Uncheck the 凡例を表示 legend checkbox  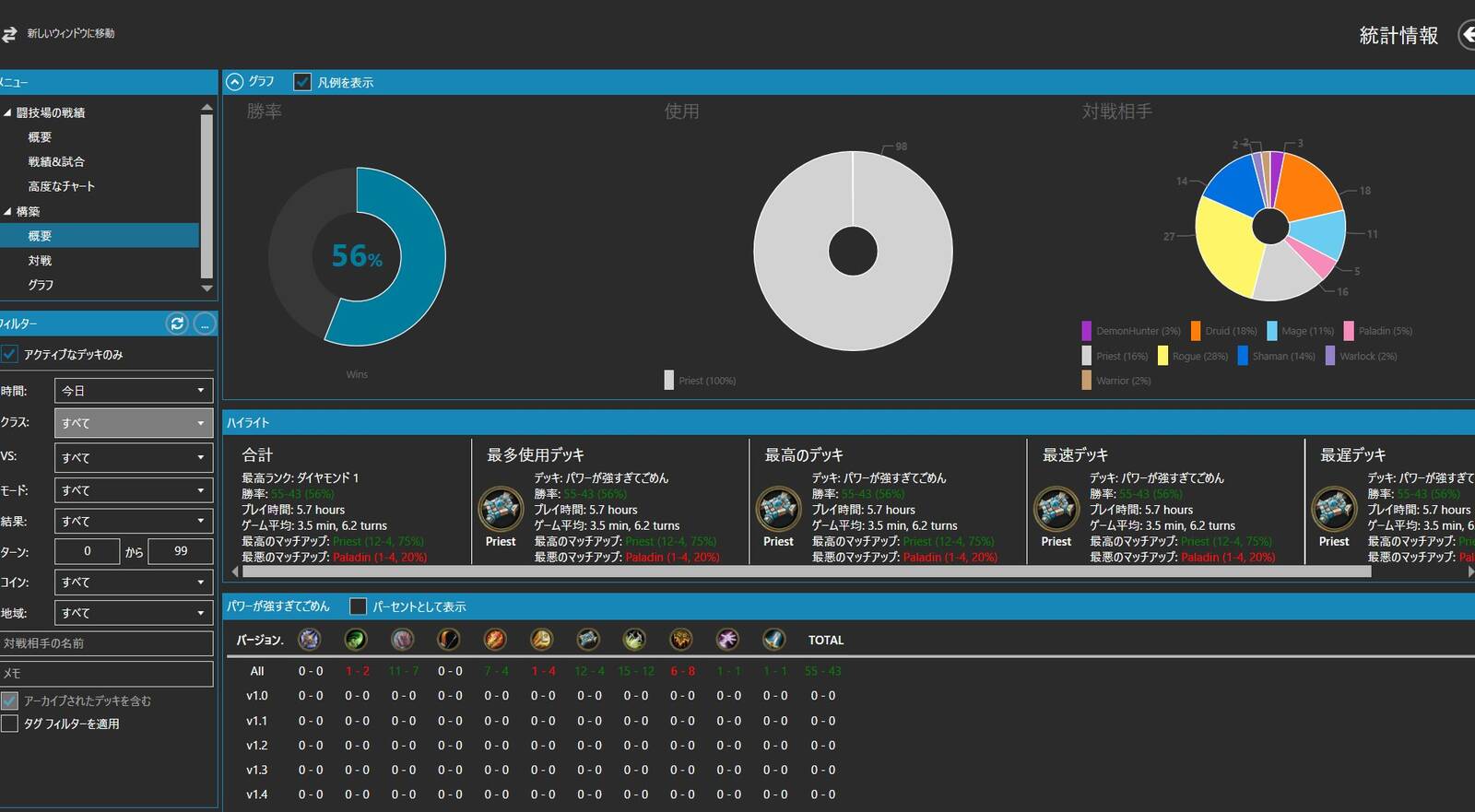point(302,82)
